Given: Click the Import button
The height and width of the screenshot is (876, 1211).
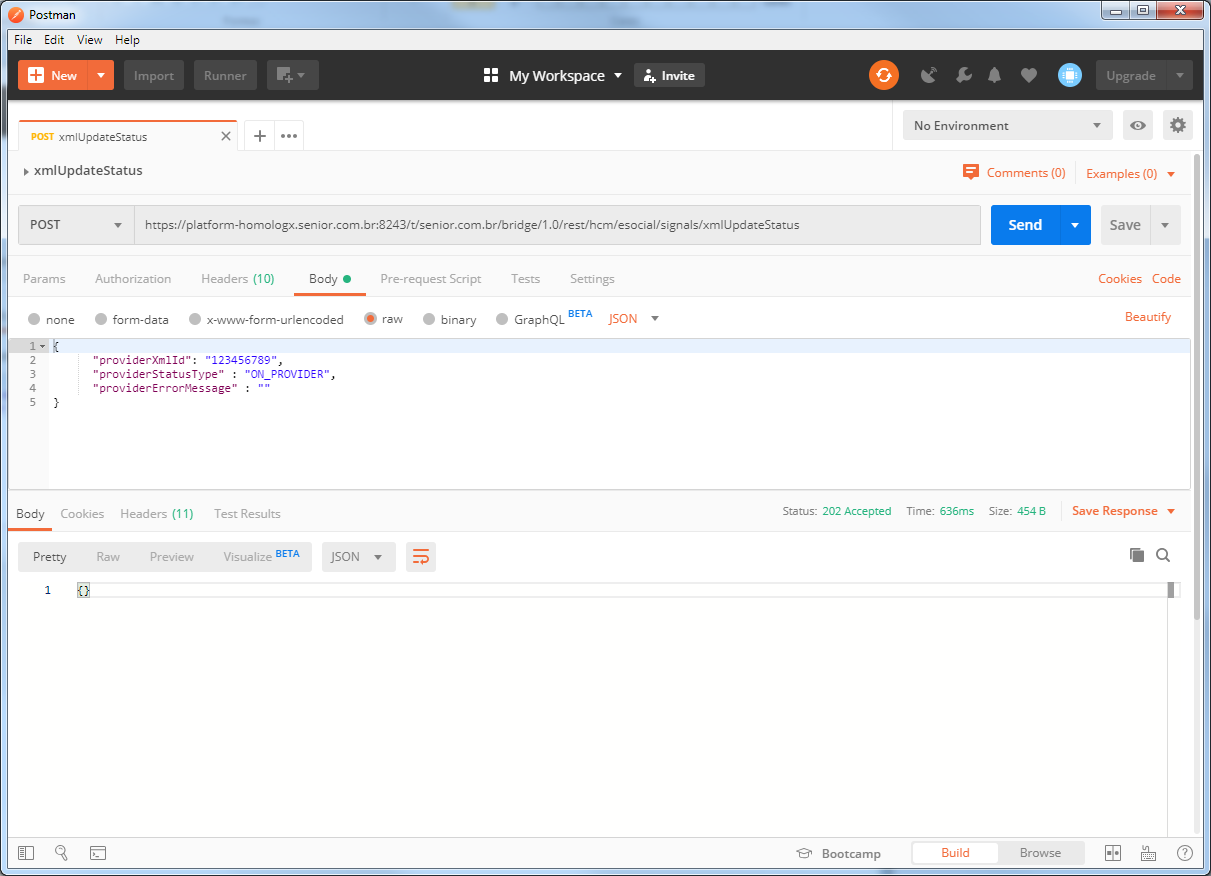Looking at the screenshot, I should (x=154, y=75).
